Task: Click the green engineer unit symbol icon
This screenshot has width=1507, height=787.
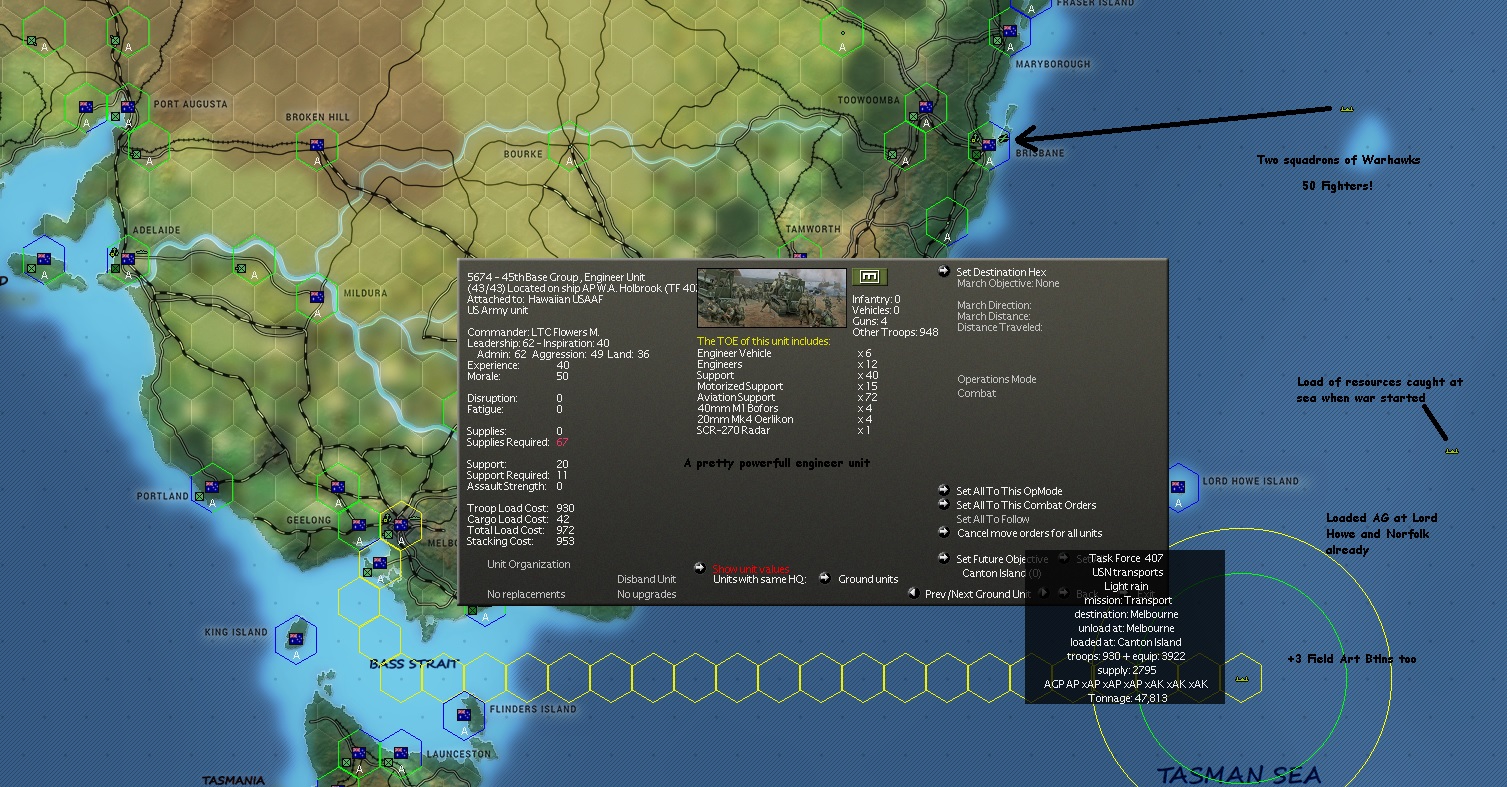Action: point(870,276)
